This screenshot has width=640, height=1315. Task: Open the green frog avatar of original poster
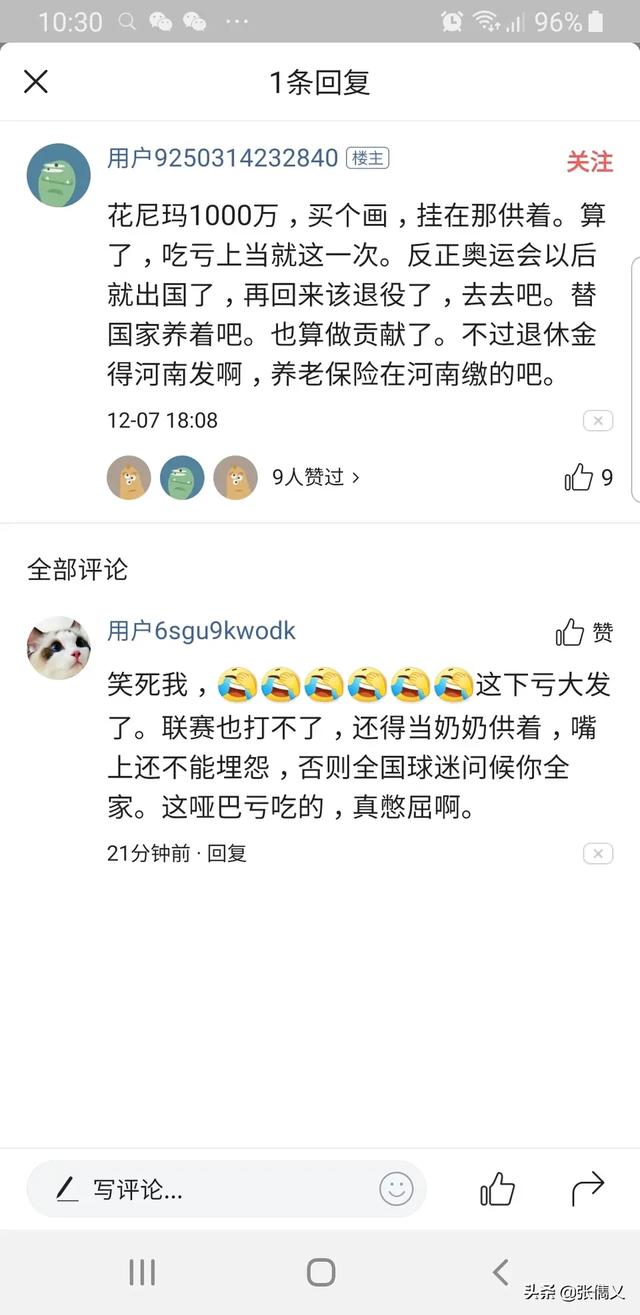pos(58,174)
